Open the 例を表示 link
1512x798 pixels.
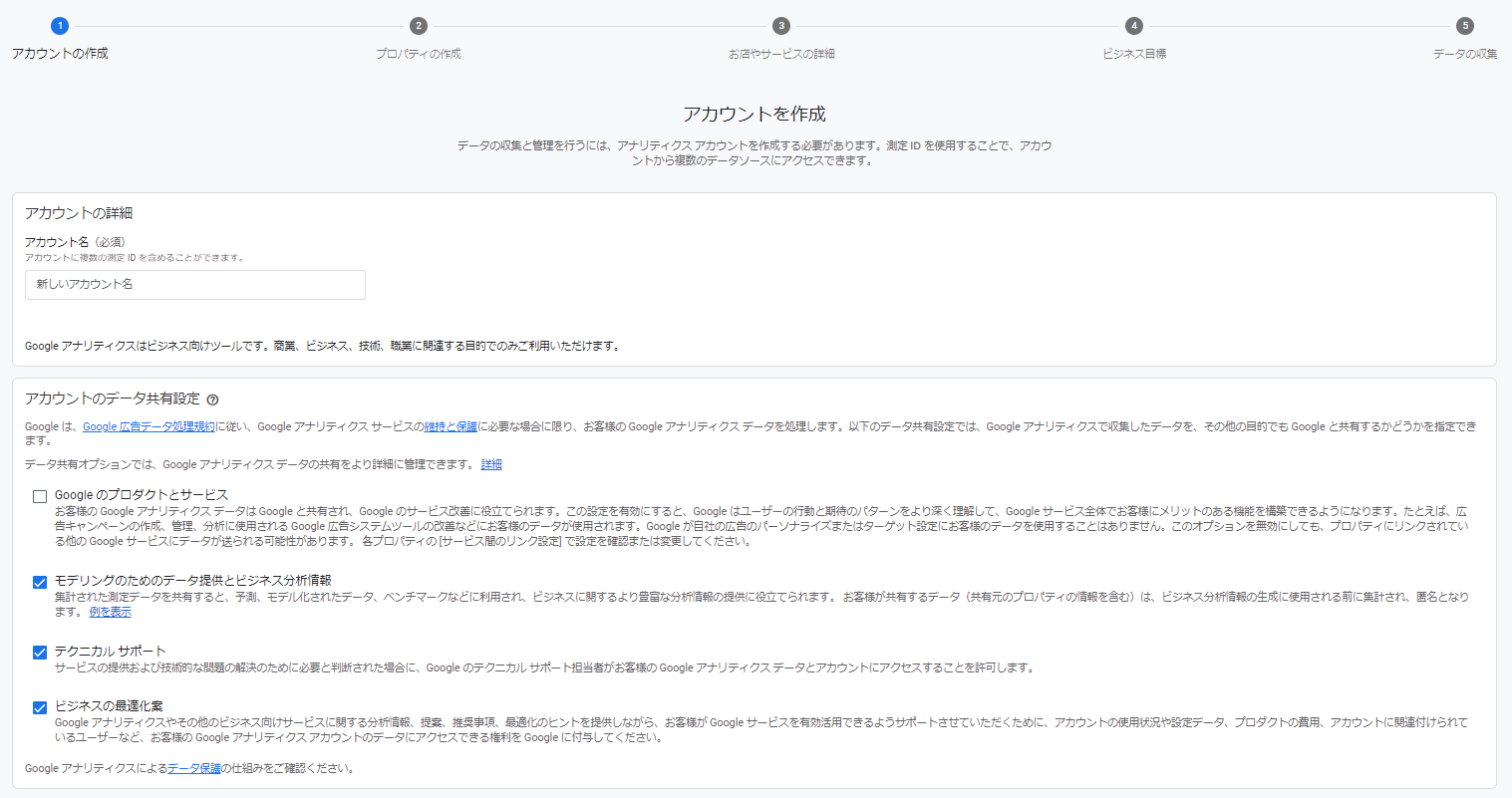(110, 612)
